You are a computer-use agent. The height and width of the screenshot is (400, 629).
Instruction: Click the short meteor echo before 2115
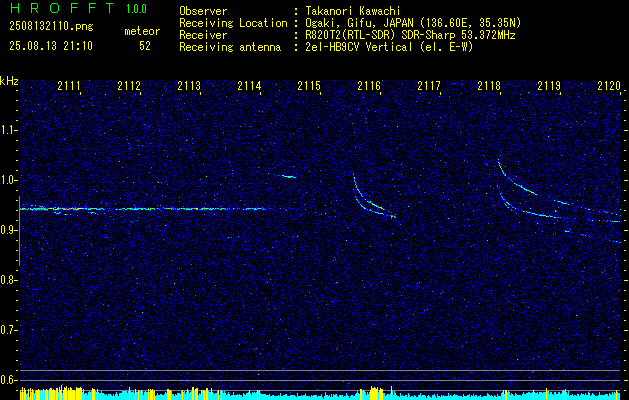[x=289, y=176]
